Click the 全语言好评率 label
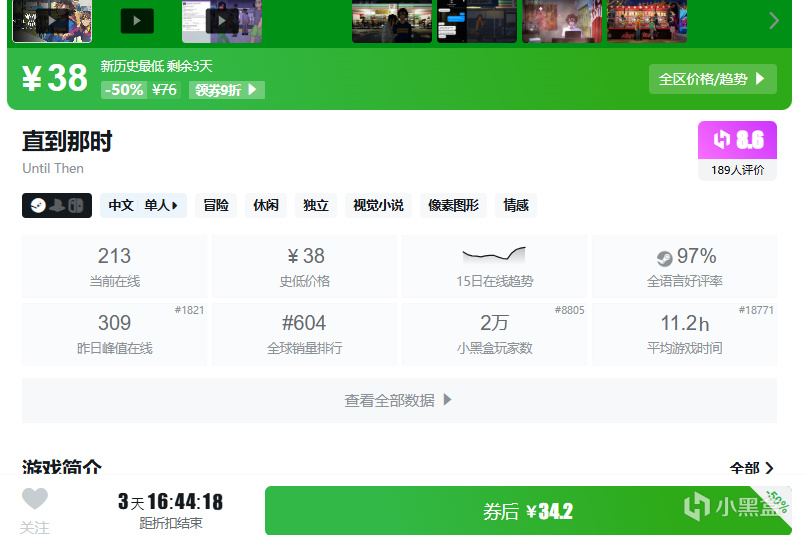This screenshot has width=805, height=535. [685, 281]
